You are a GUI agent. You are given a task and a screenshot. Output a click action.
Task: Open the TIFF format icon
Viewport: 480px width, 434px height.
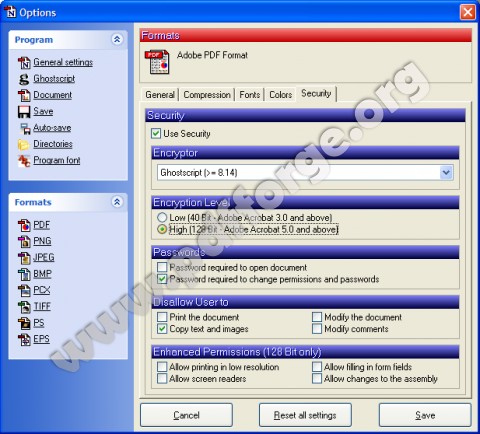[24, 307]
